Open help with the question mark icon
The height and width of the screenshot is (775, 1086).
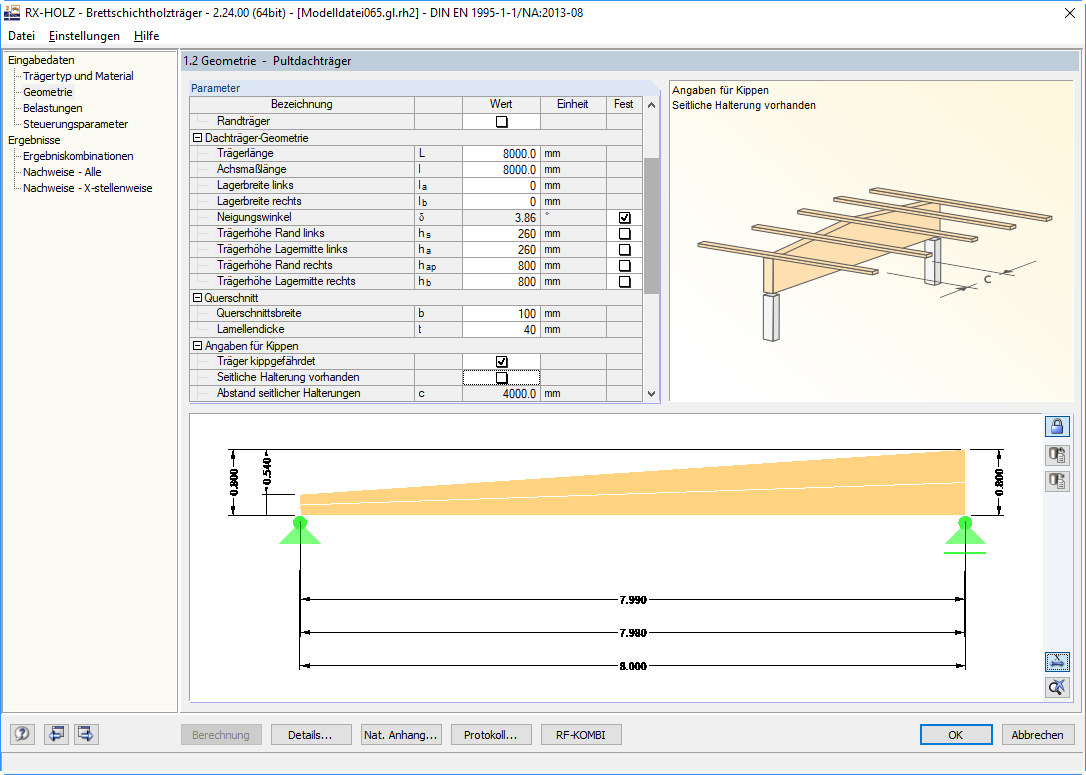(22, 734)
